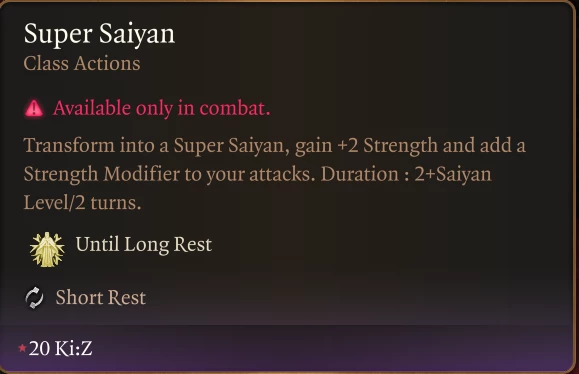Viewport: 579px width, 374px height.
Task: Click the red warning triangle icon
Action: (34, 109)
